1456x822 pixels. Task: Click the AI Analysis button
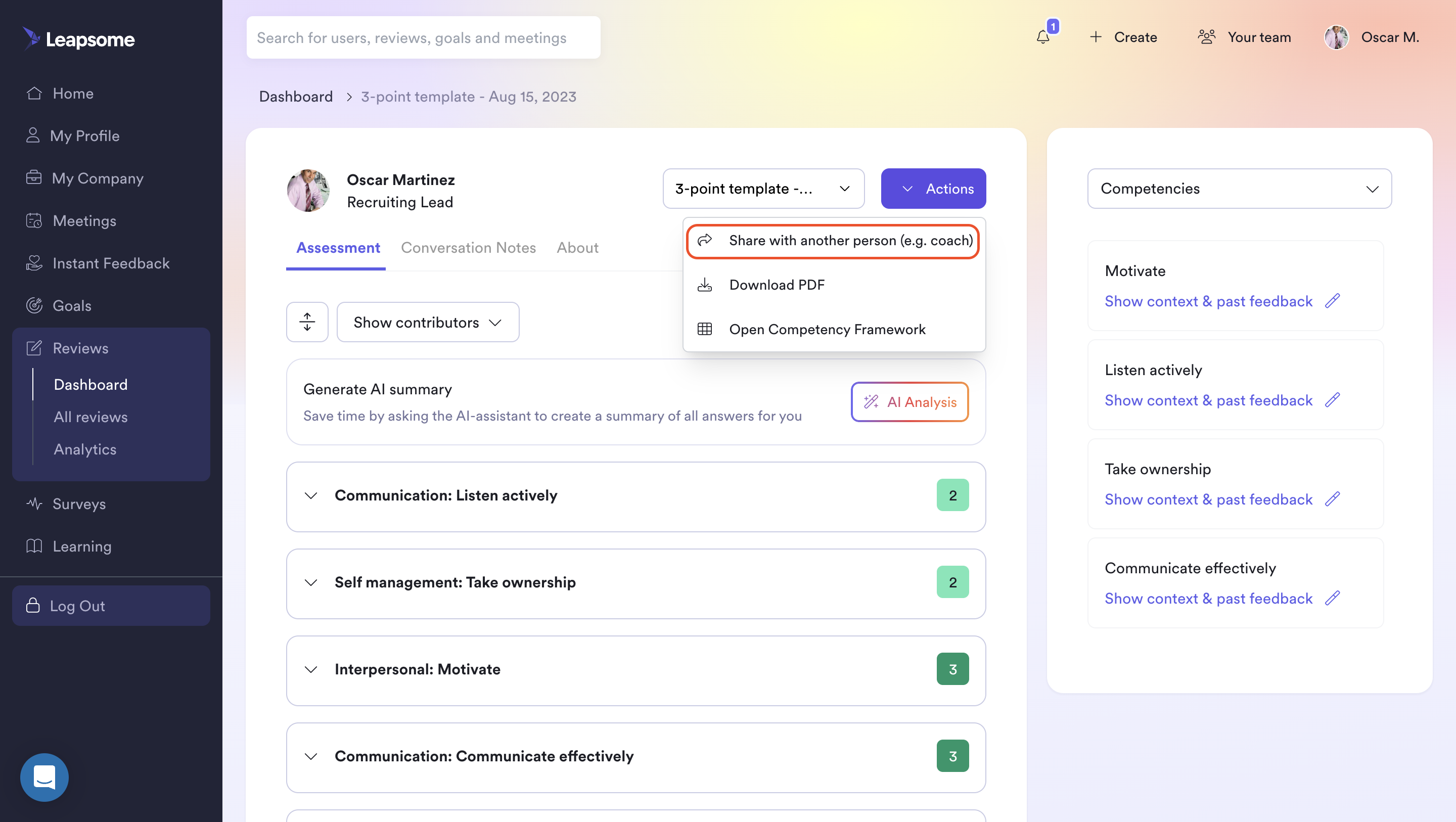909,402
